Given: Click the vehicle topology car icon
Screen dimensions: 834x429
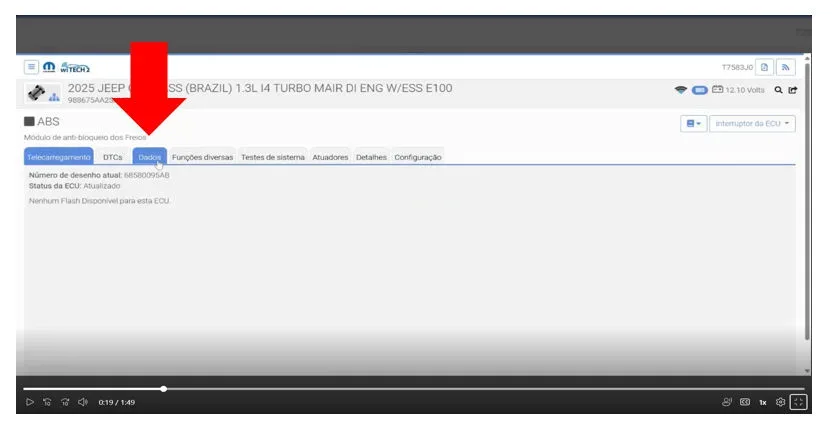Looking at the screenshot, I should point(37,92).
